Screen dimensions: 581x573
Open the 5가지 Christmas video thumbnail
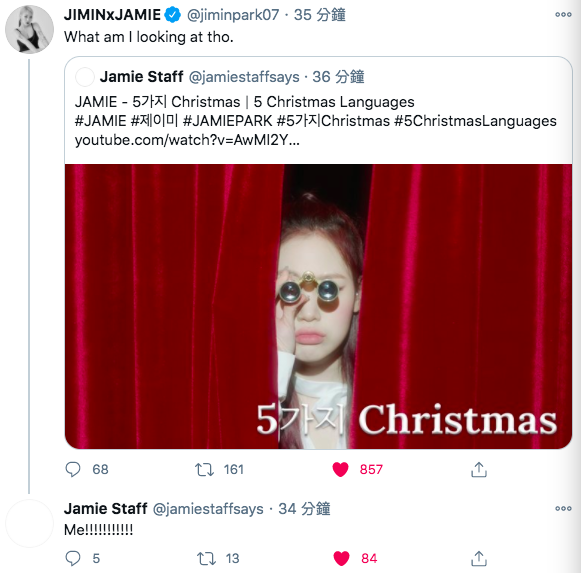[x=318, y=307]
